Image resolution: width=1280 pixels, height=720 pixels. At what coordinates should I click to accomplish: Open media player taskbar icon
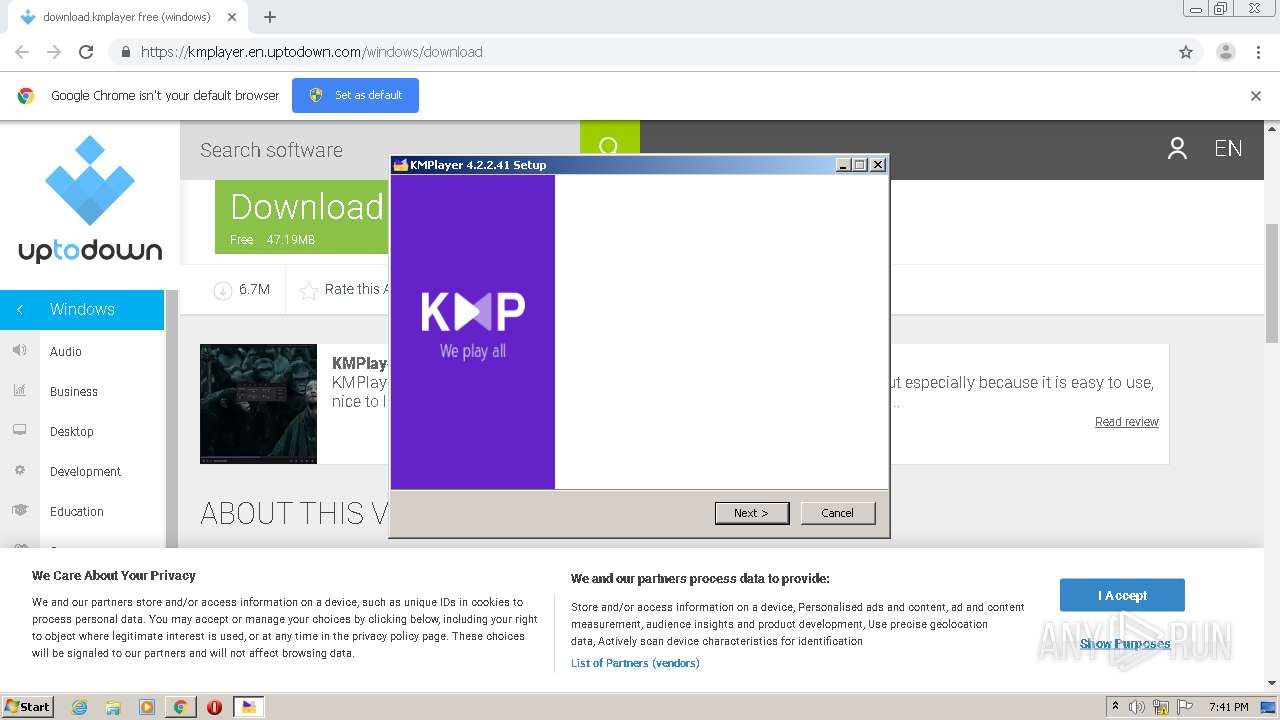[147, 707]
